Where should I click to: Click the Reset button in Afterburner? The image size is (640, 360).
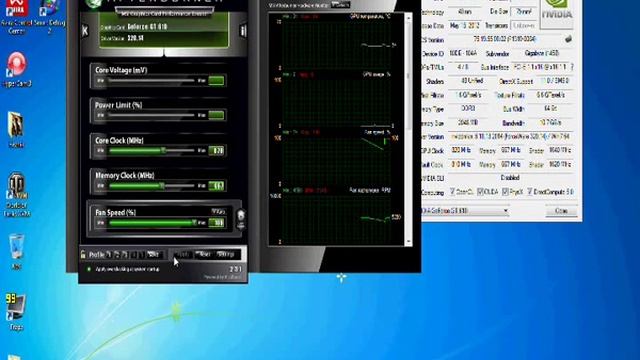(203, 254)
